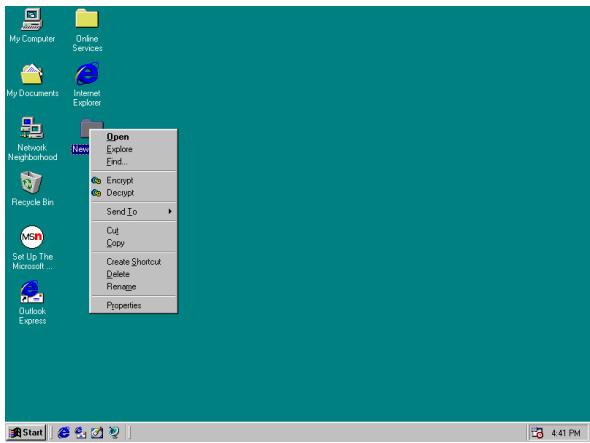Choose Open in the context menu
This screenshot has width=590, height=443.
pyautogui.click(x=133, y=137)
